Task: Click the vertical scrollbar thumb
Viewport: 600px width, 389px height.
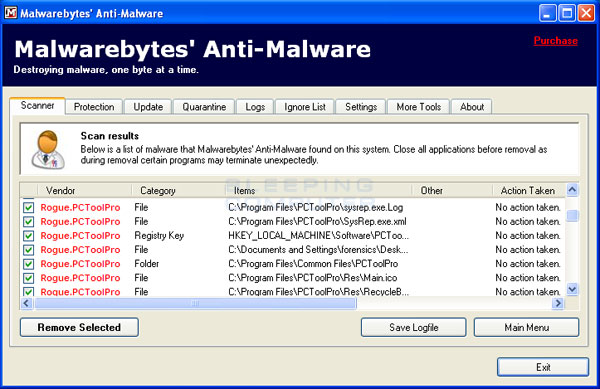Action: [572, 216]
